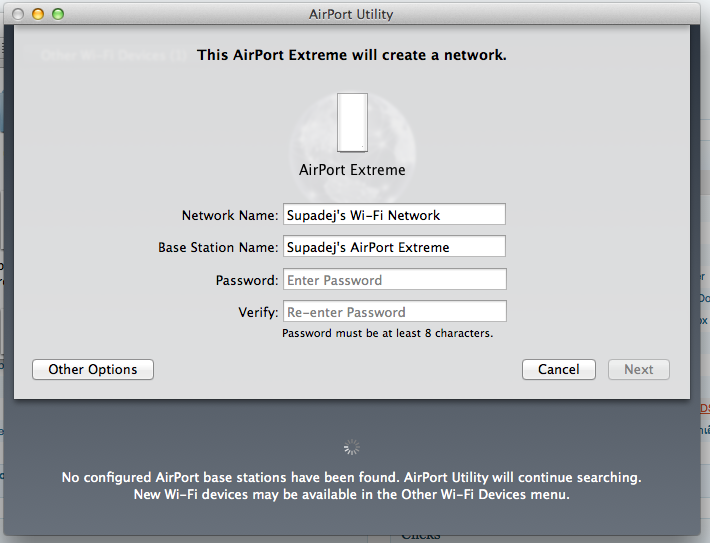Click the 'will create a network' heading

[352, 55]
